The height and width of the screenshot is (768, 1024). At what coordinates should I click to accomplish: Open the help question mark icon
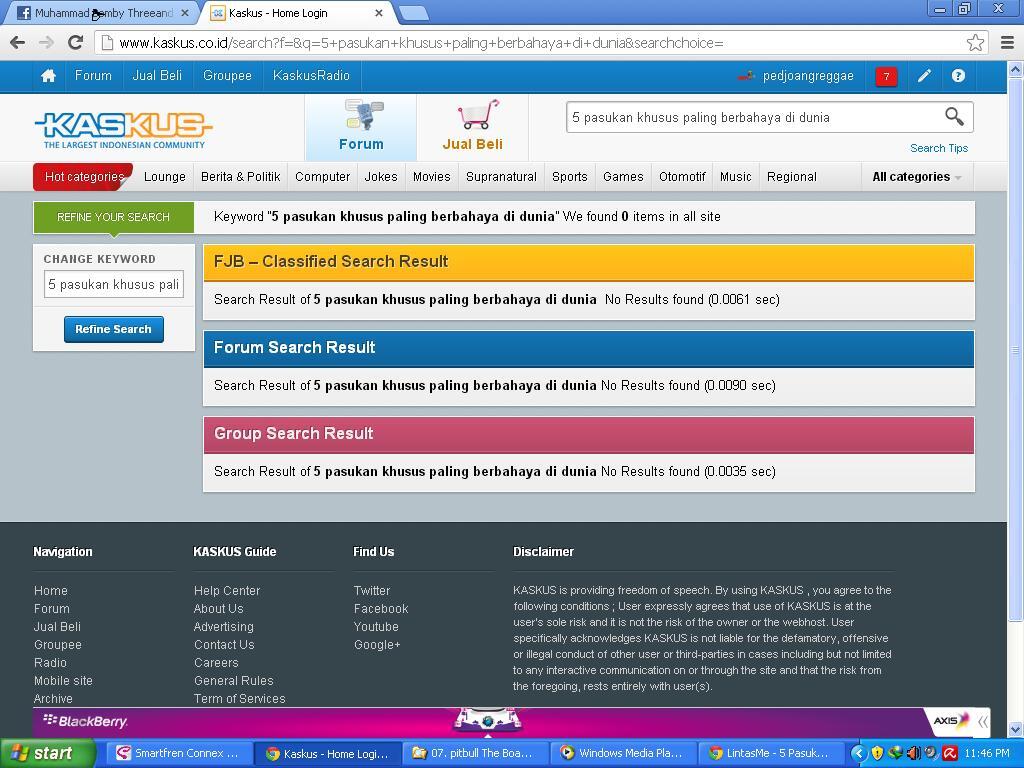(x=958, y=76)
